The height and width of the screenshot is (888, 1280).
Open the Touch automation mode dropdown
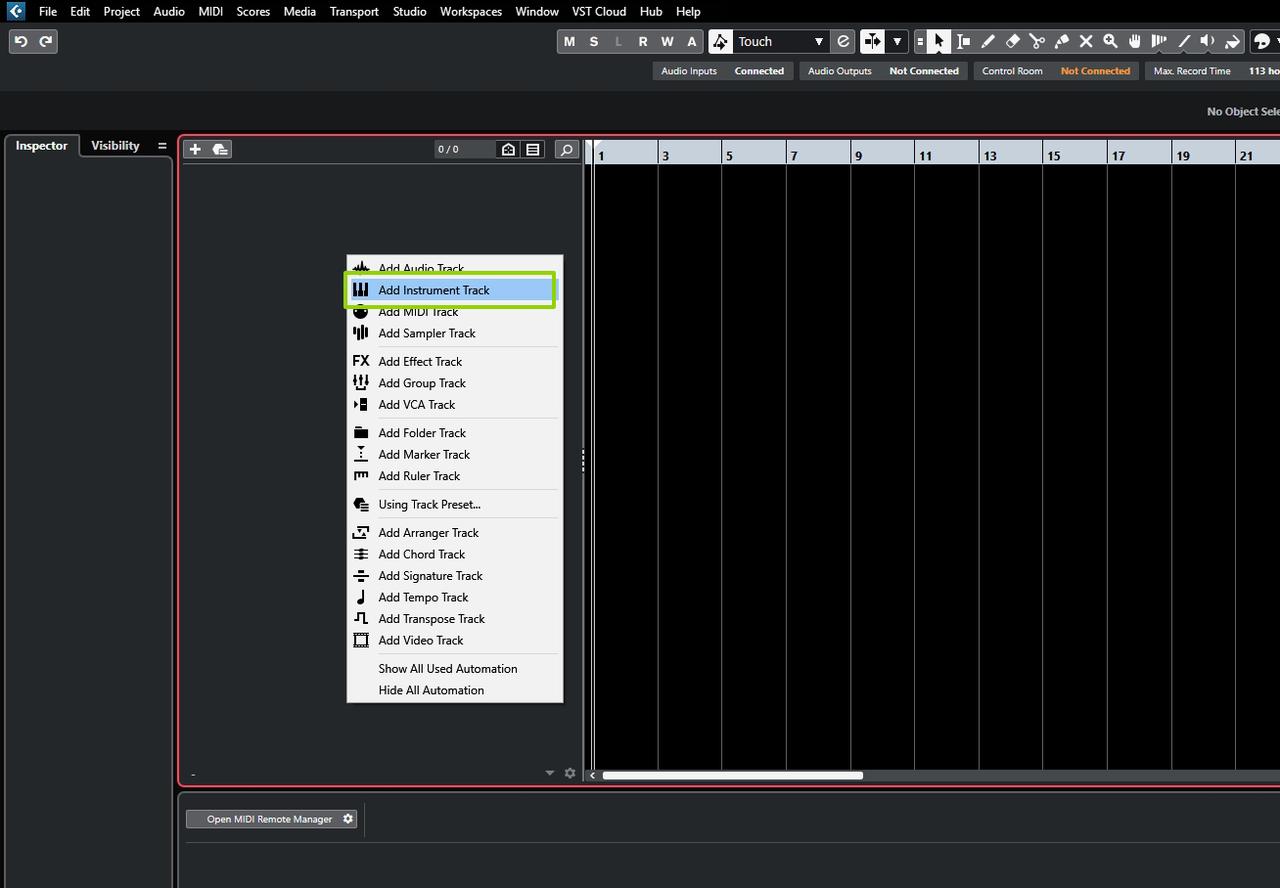[781, 41]
